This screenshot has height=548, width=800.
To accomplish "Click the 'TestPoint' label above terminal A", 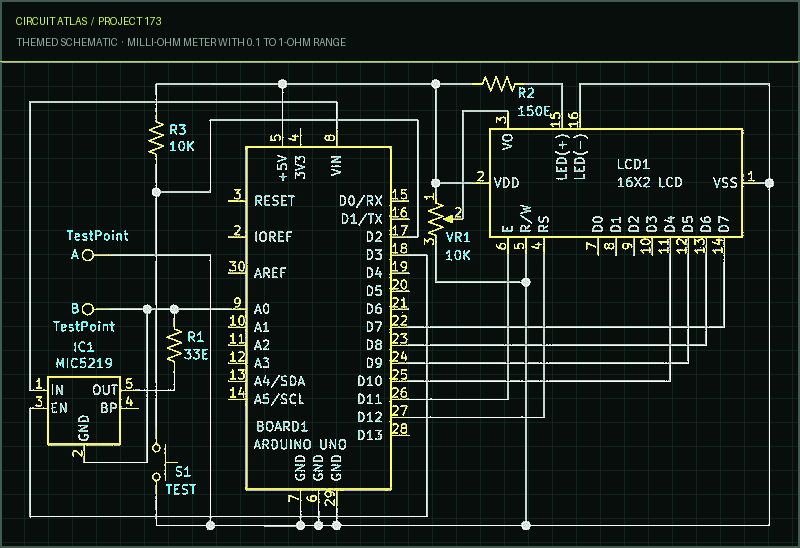I will click(97, 236).
